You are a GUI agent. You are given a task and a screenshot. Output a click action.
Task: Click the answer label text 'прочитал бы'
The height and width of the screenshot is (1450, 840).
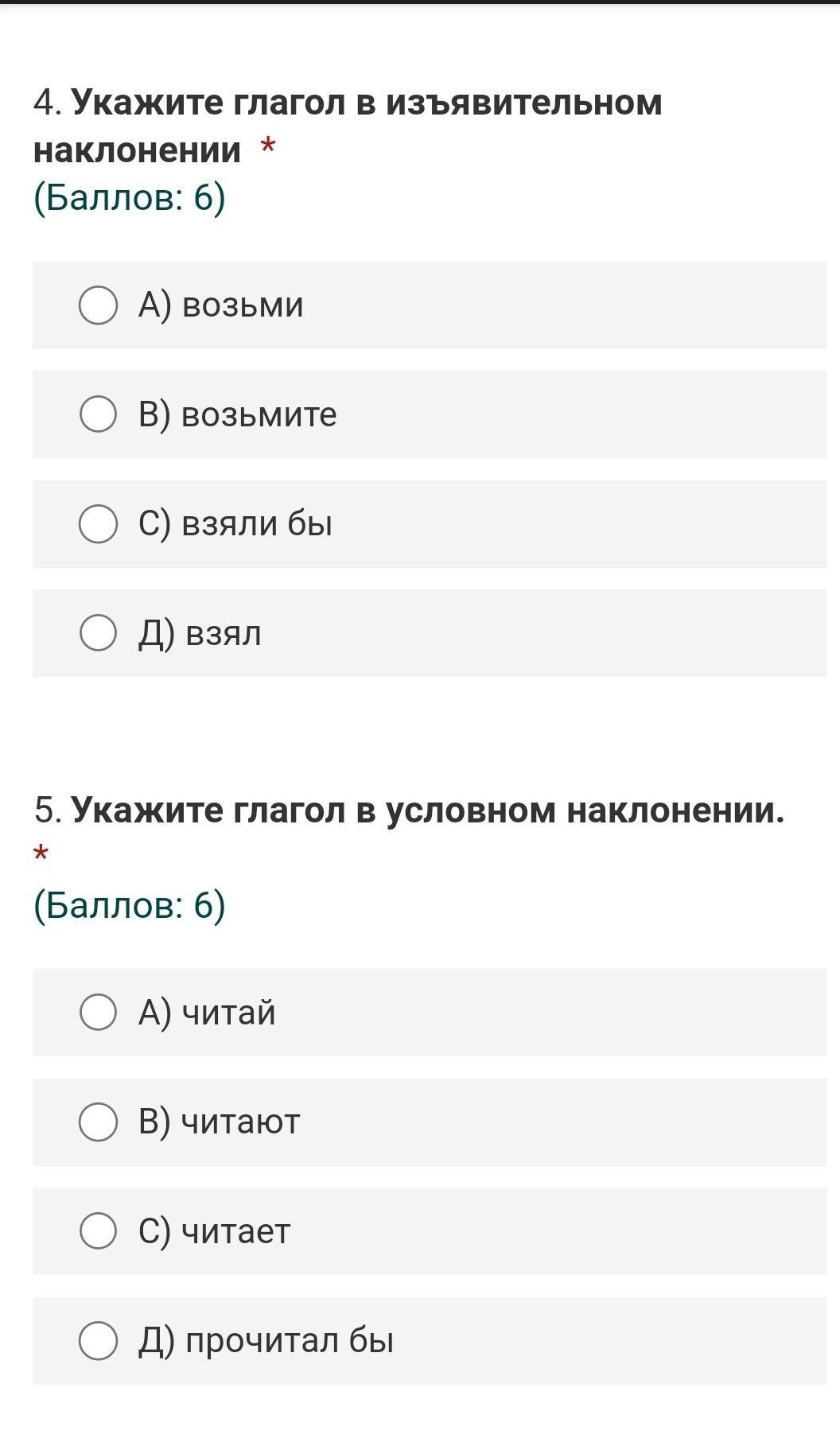[290, 1341]
